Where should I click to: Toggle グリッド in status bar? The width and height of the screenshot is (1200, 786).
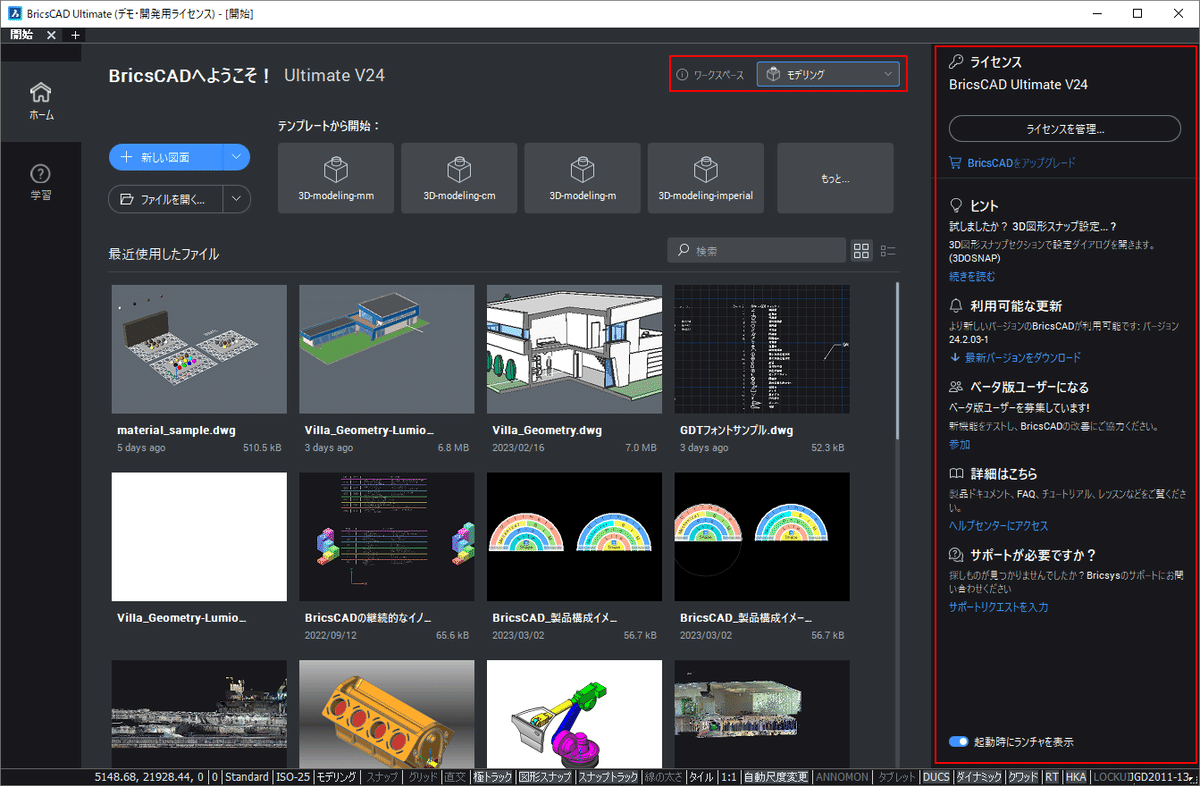(x=423, y=777)
